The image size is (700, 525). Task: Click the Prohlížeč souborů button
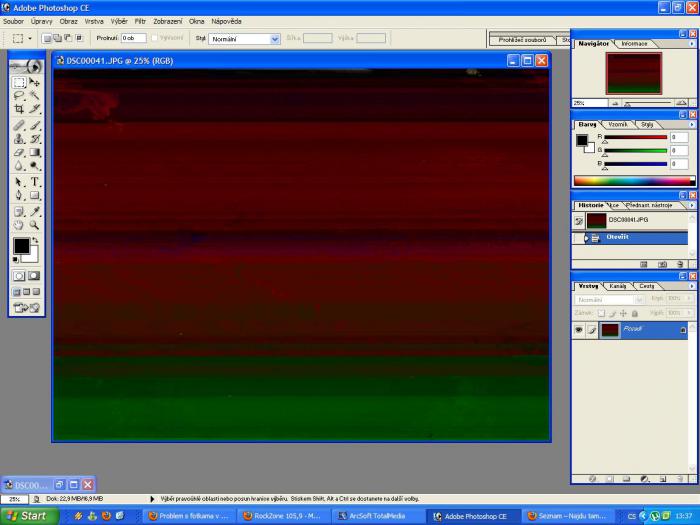[521, 40]
